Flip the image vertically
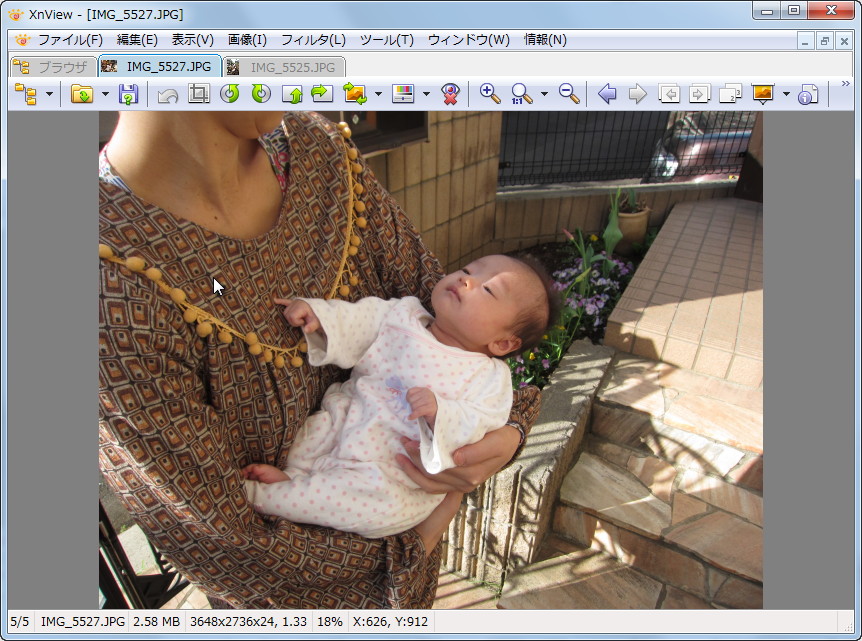The image size is (862, 641). pos(292,94)
